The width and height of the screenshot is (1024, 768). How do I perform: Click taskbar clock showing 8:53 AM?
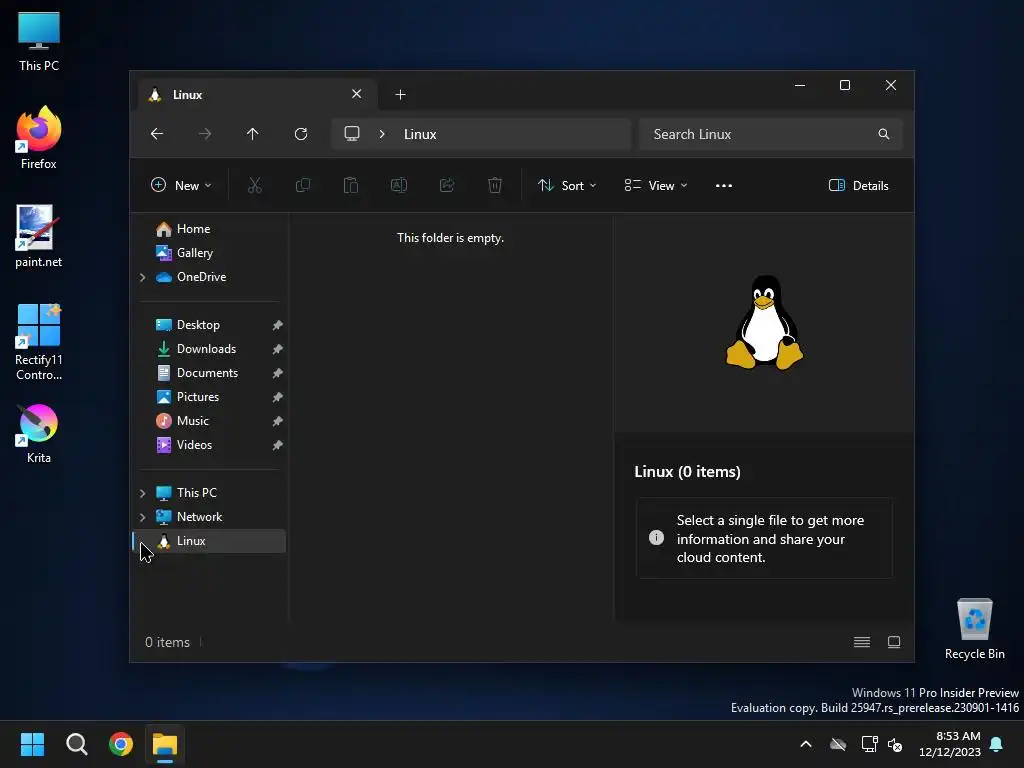coord(950,744)
